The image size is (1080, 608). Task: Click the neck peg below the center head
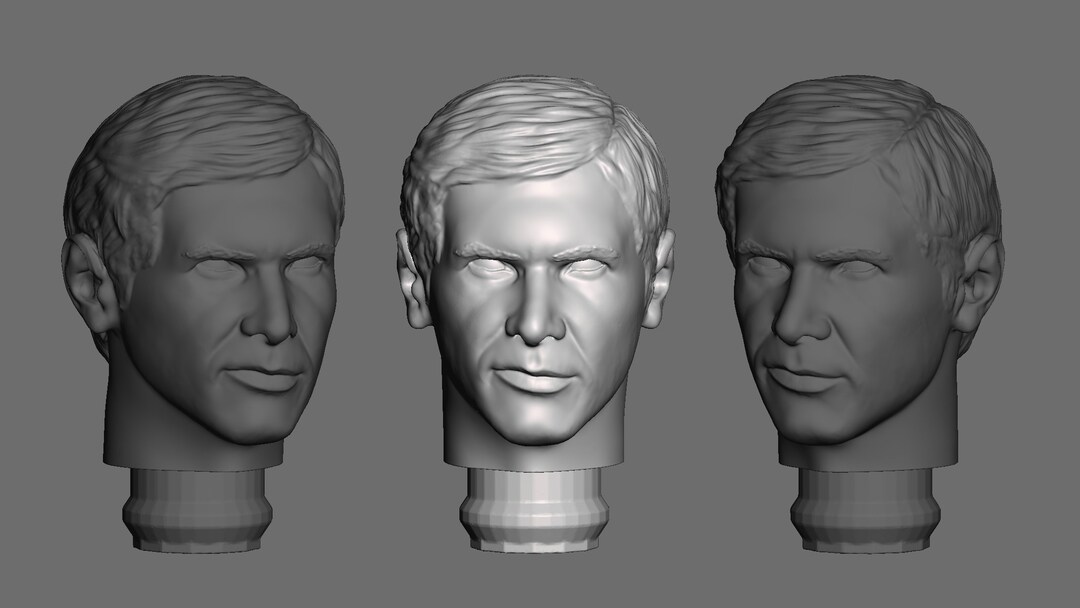(x=535, y=510)
